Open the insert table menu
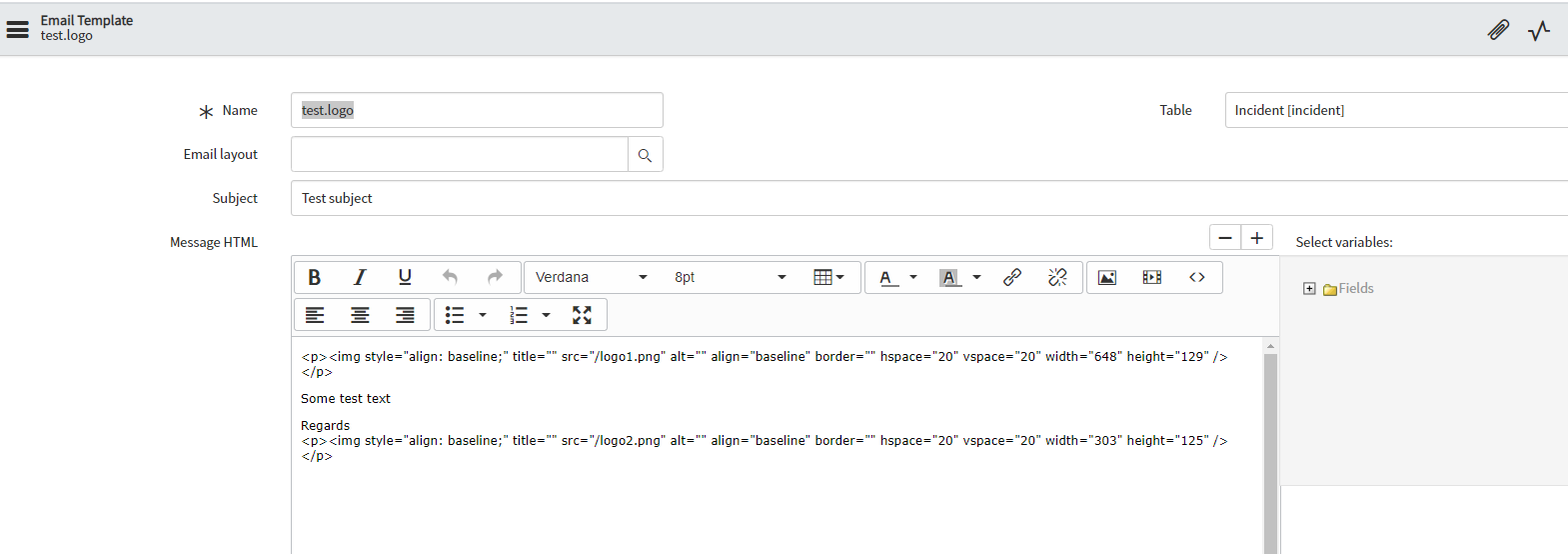 click(828, 277)
